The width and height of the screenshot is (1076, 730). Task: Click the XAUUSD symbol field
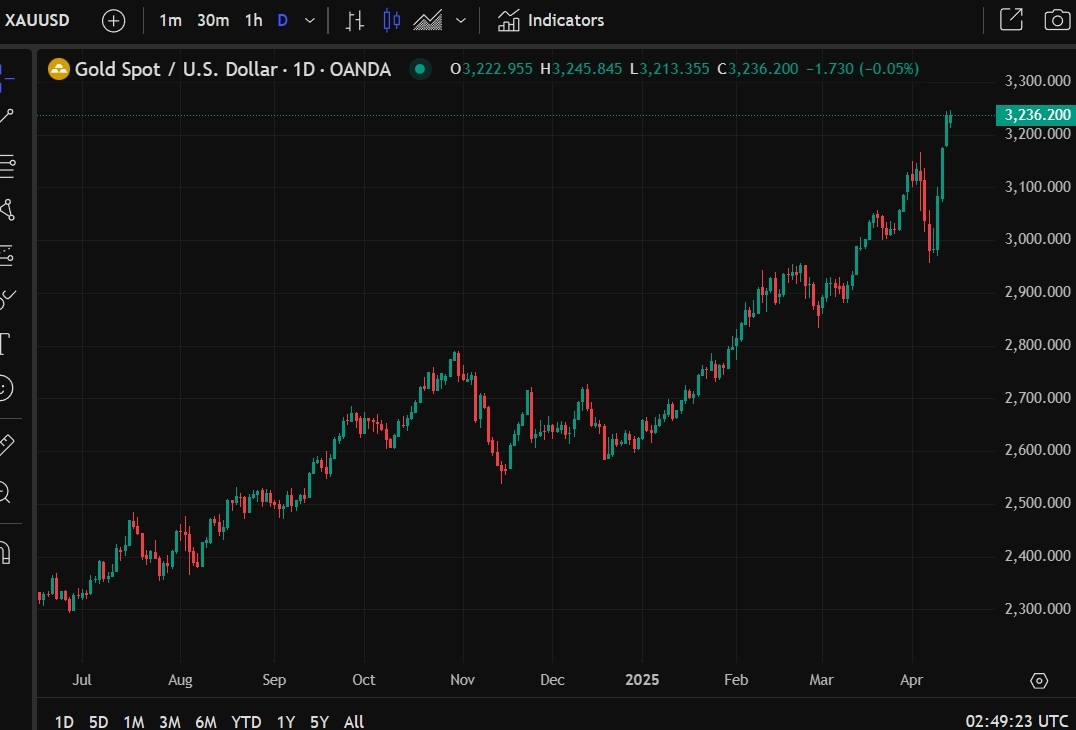tap(38, 19)
